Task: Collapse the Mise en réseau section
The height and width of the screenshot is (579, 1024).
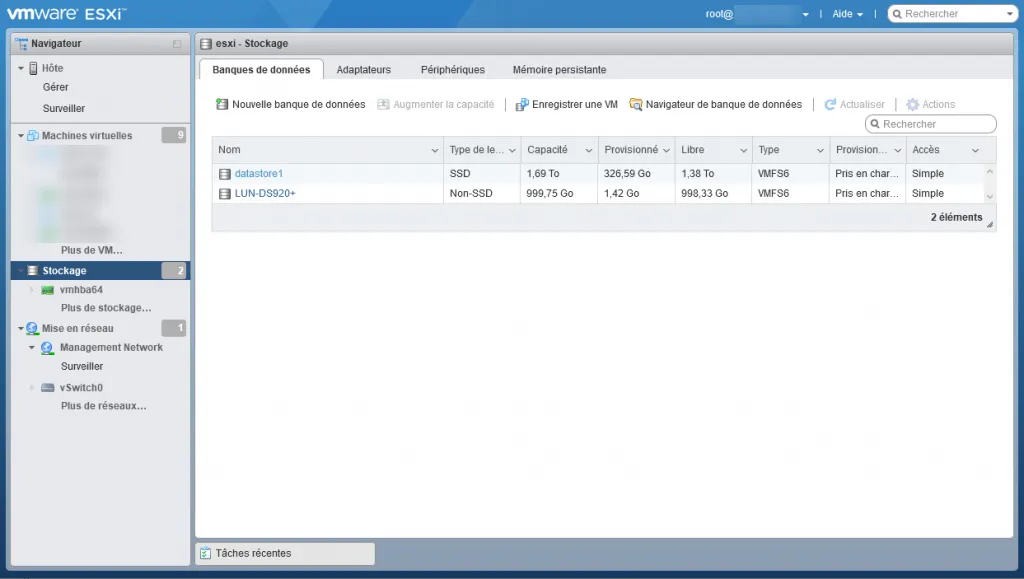Action: point(20,328)
